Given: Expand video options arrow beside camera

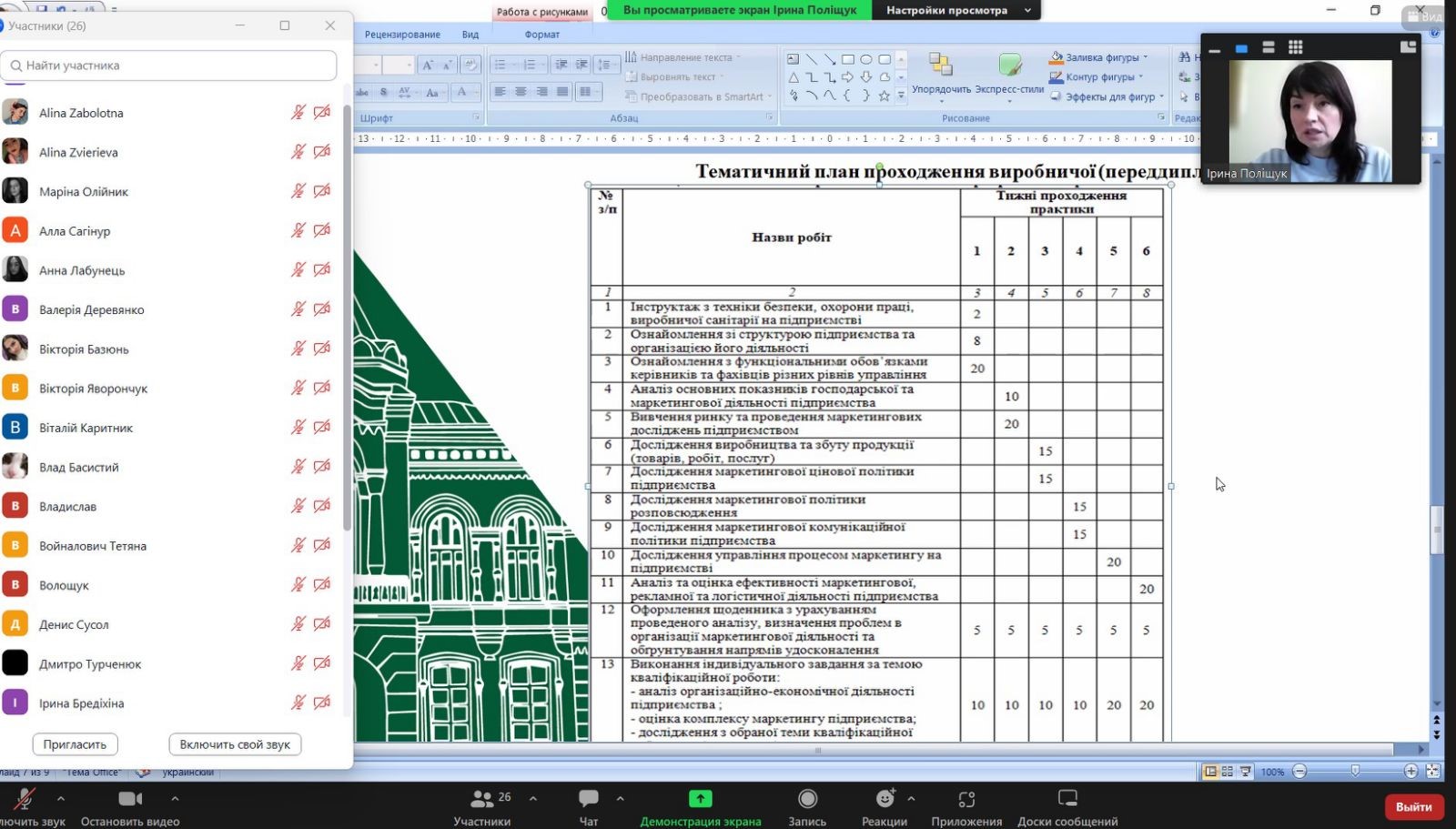Looking at the screenshot, I should (x=175, y=799).
